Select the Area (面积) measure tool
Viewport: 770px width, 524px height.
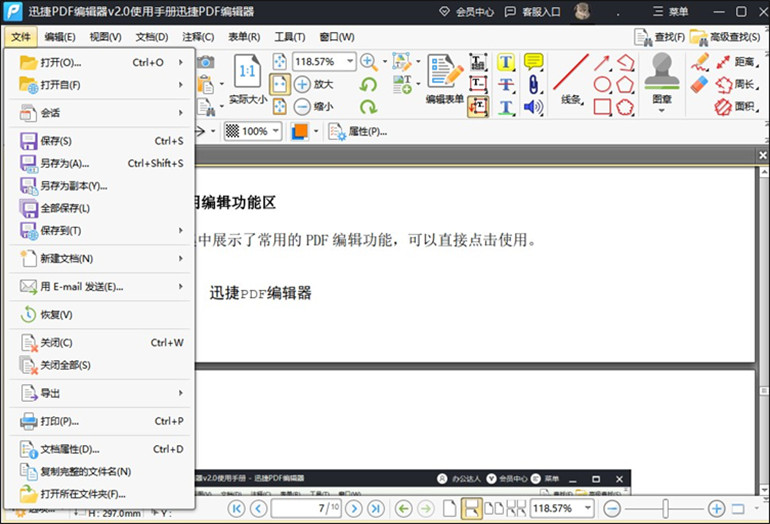(737, 107)
